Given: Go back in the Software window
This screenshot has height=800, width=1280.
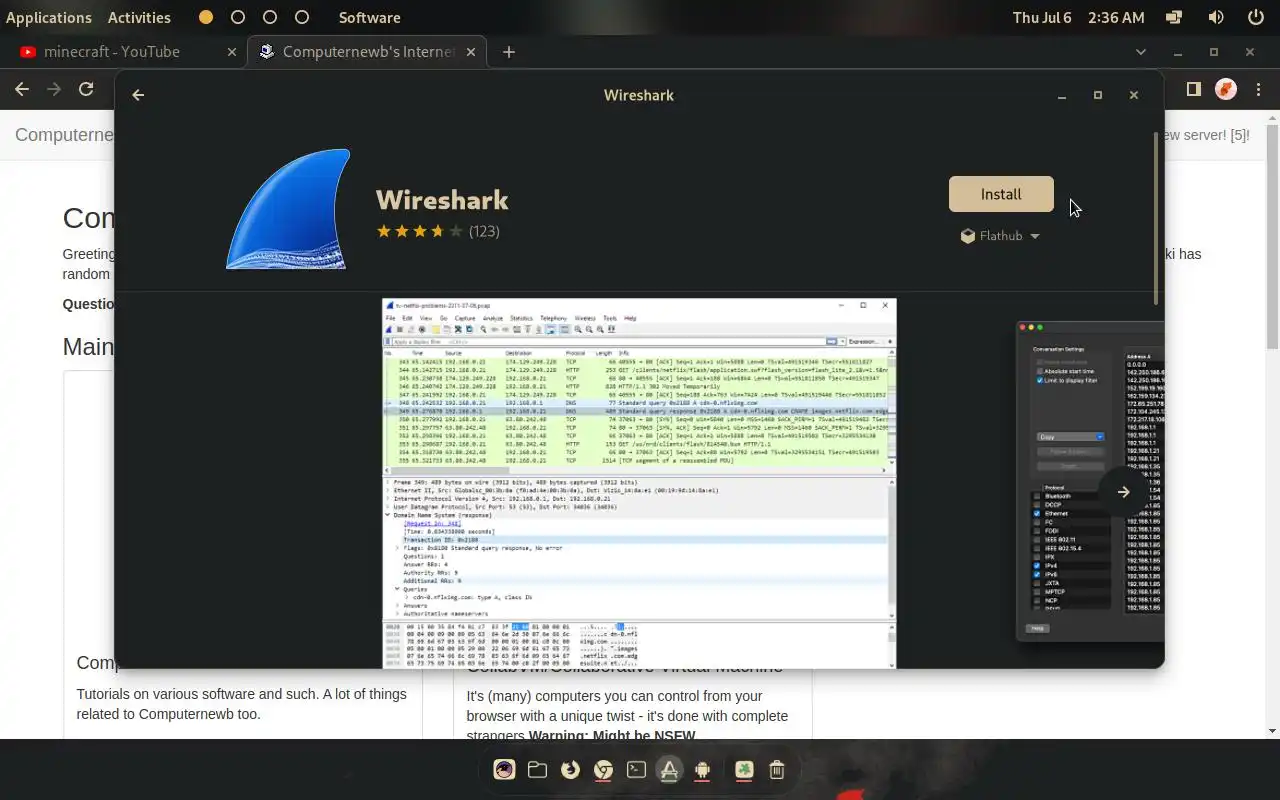Looking at the screenshot, I should (138, 95).
